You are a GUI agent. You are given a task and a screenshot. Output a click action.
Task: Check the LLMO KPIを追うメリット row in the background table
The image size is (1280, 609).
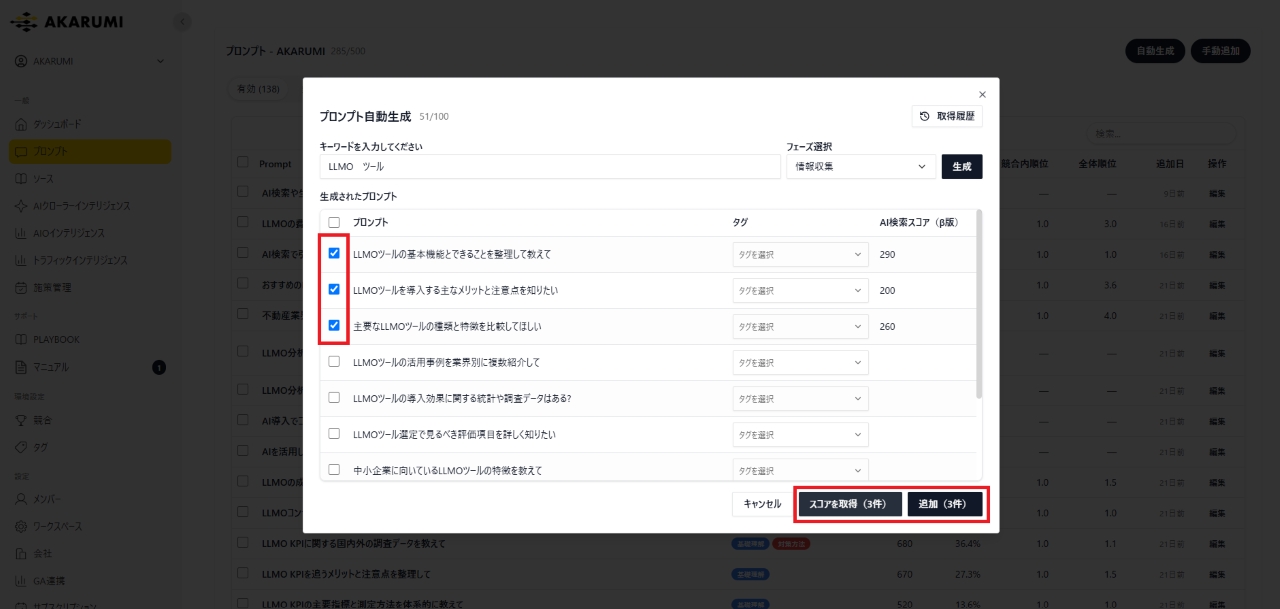243,574
